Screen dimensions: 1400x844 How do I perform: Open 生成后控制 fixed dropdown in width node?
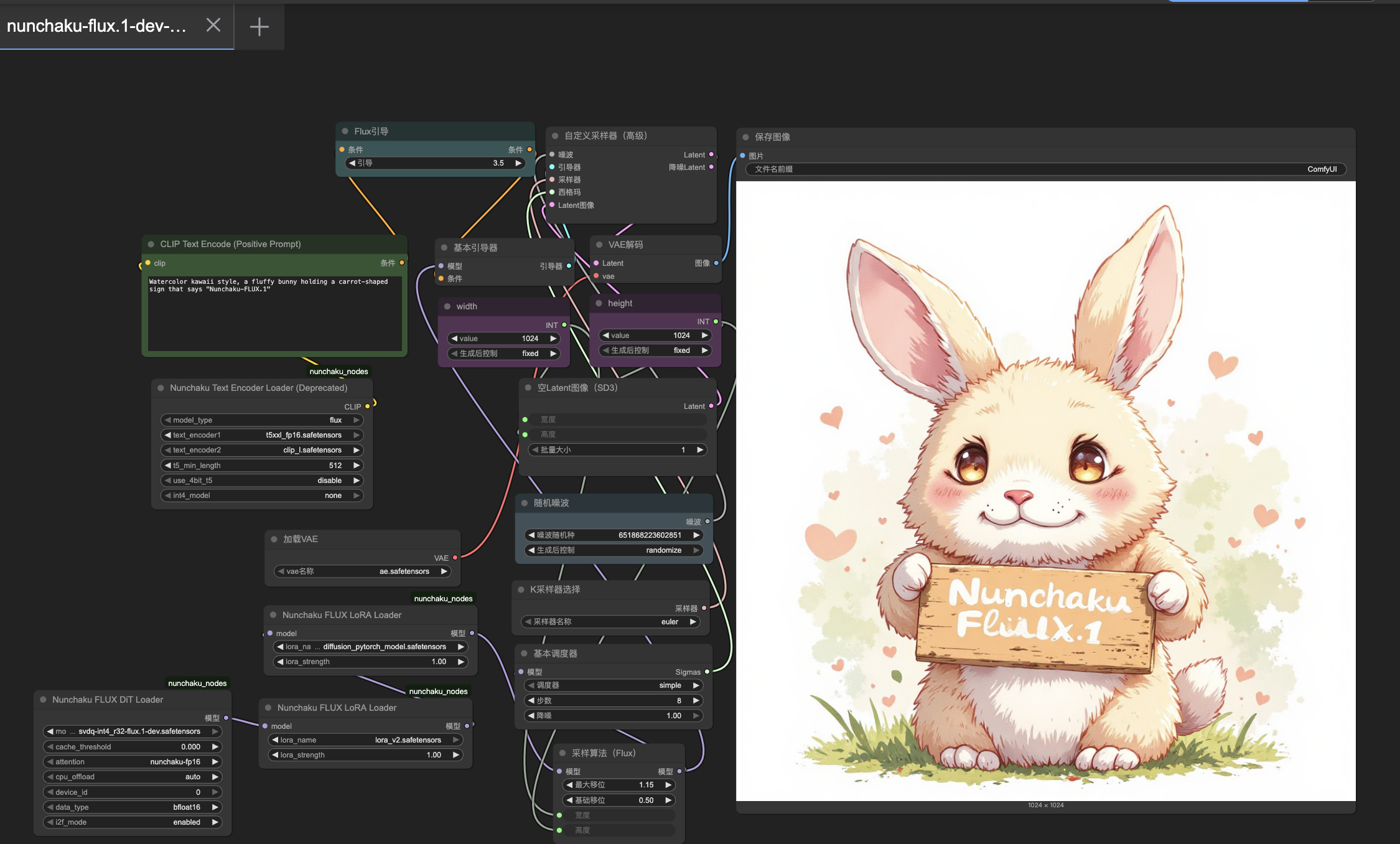[x=503, y=354]
